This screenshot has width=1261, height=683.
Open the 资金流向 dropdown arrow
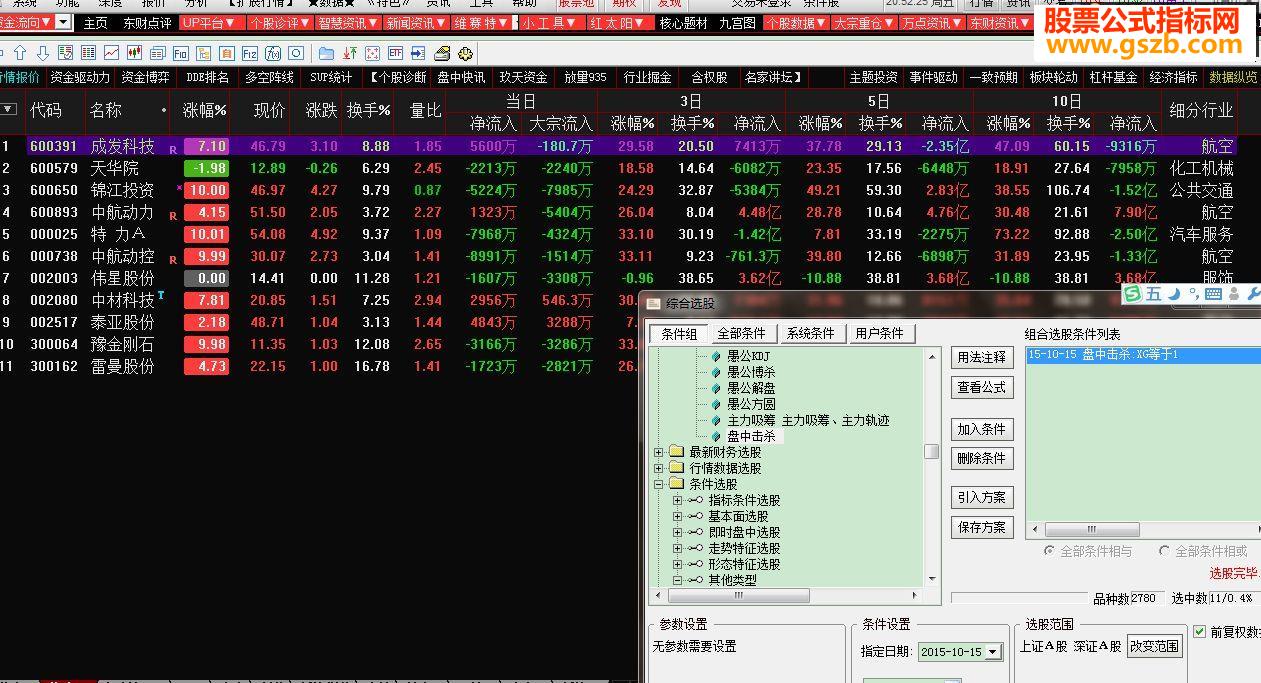[x=63, y=22]
